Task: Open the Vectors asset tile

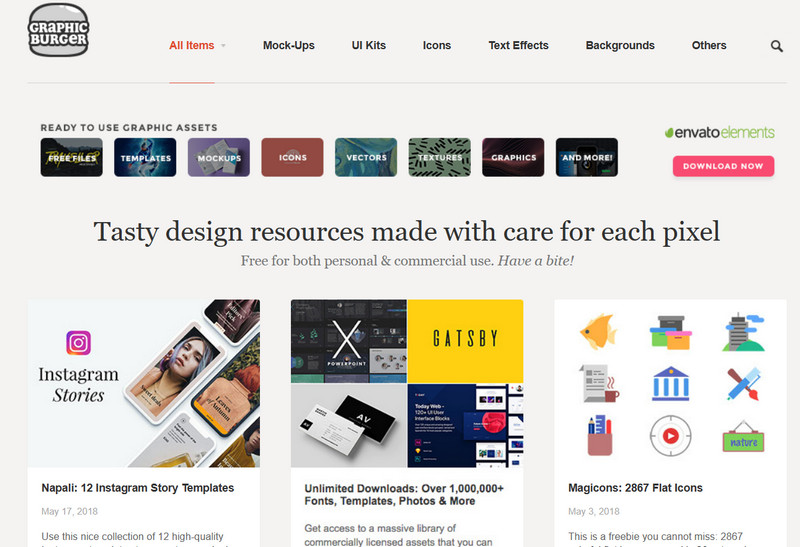Action: coord(366,157)
